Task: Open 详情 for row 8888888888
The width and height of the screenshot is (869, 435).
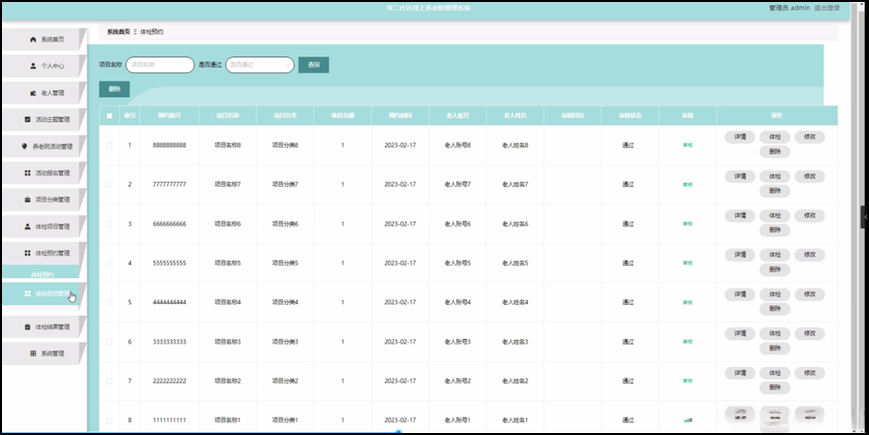Action: (740, 137)
